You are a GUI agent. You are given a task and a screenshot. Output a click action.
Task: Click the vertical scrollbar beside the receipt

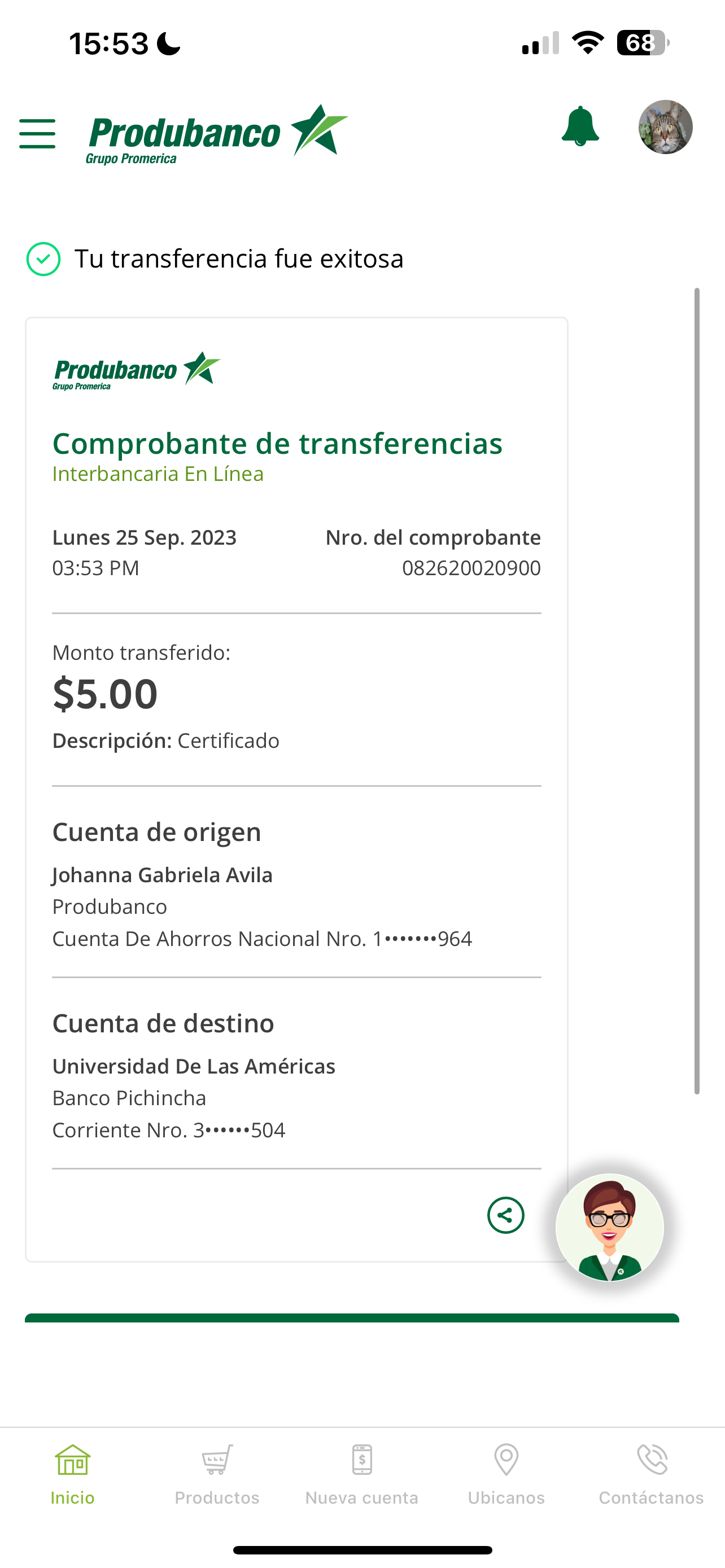coord(696,691)
